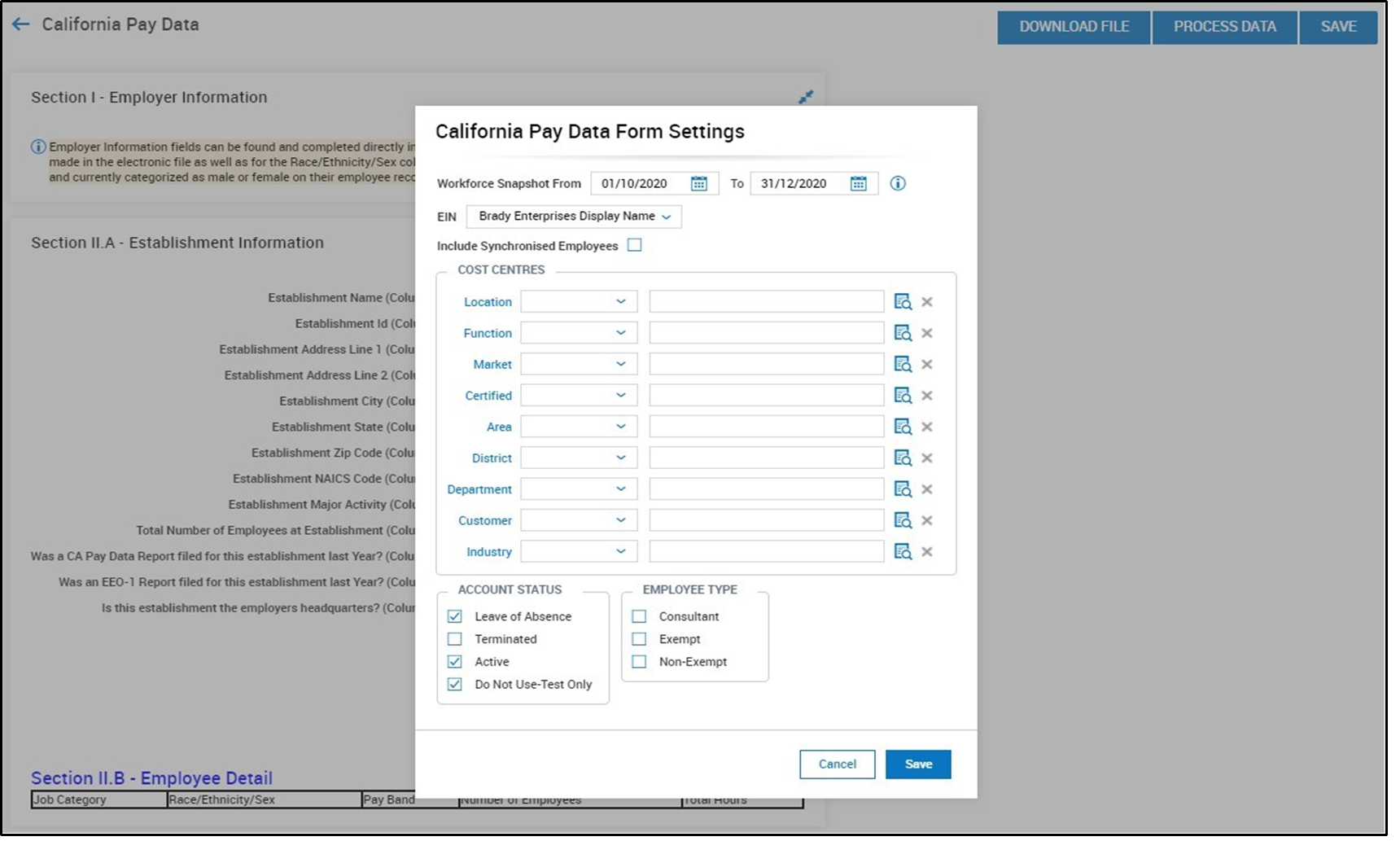Expand the Market operator dropdown
1400x863 pixels.
(x=579, y=364)
